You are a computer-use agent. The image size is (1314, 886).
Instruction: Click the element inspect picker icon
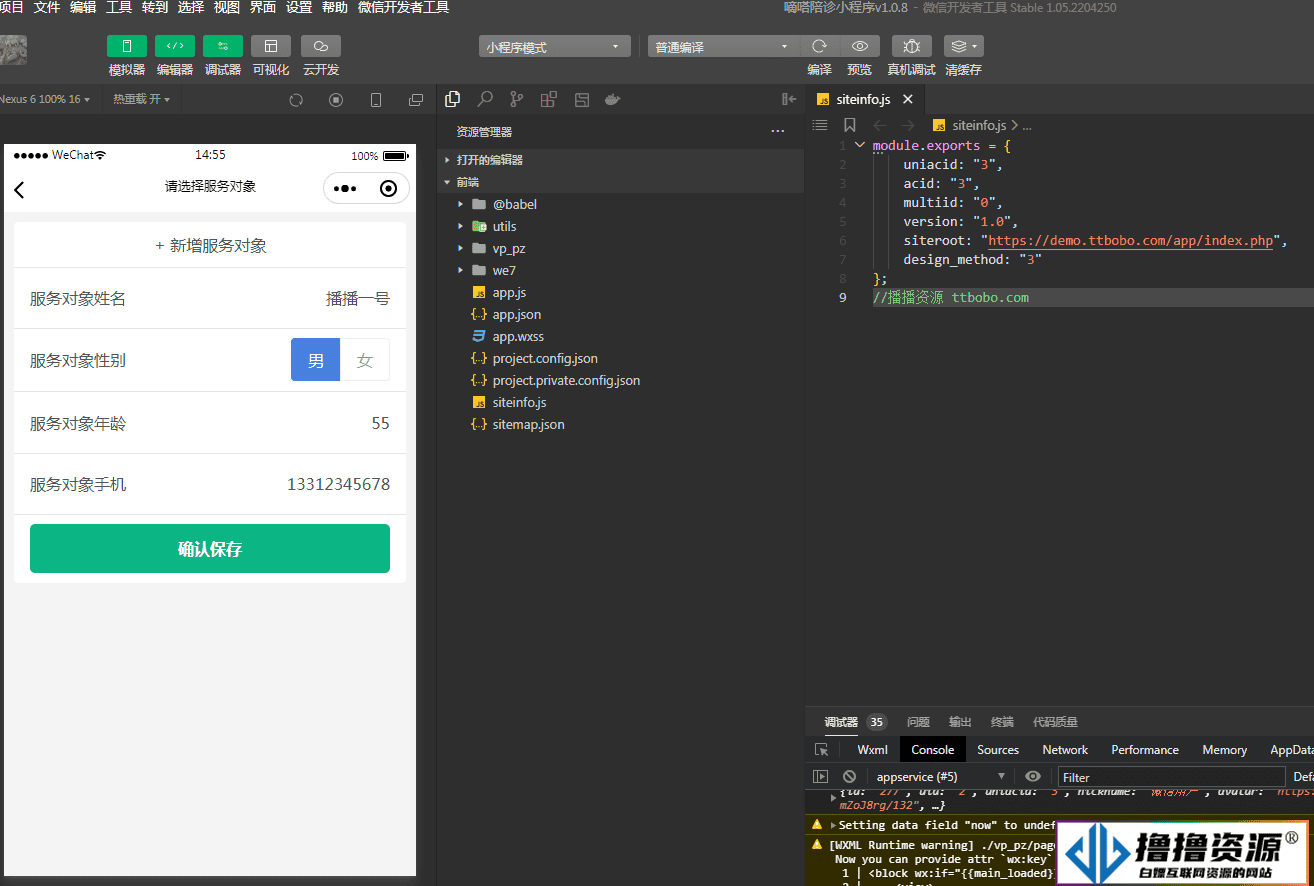pyautogui.click(x=821, y=749)
